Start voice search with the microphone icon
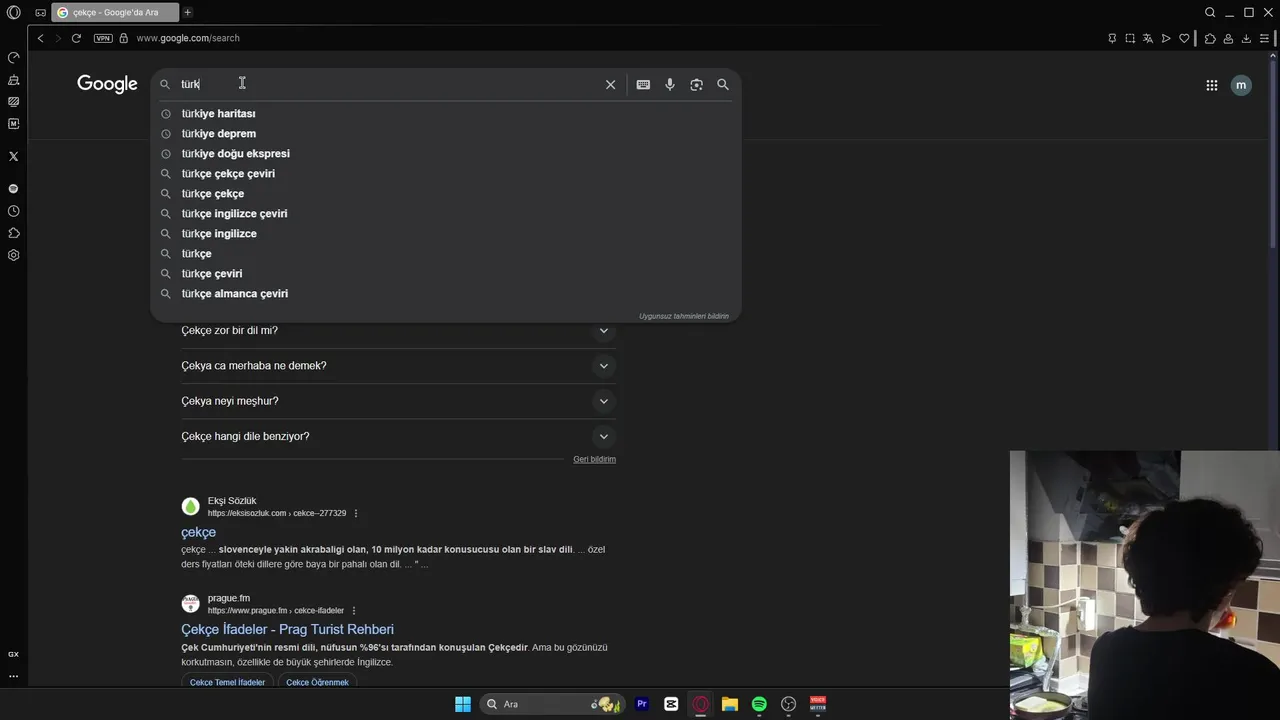The image size is (1280, 720). point(670,85)
